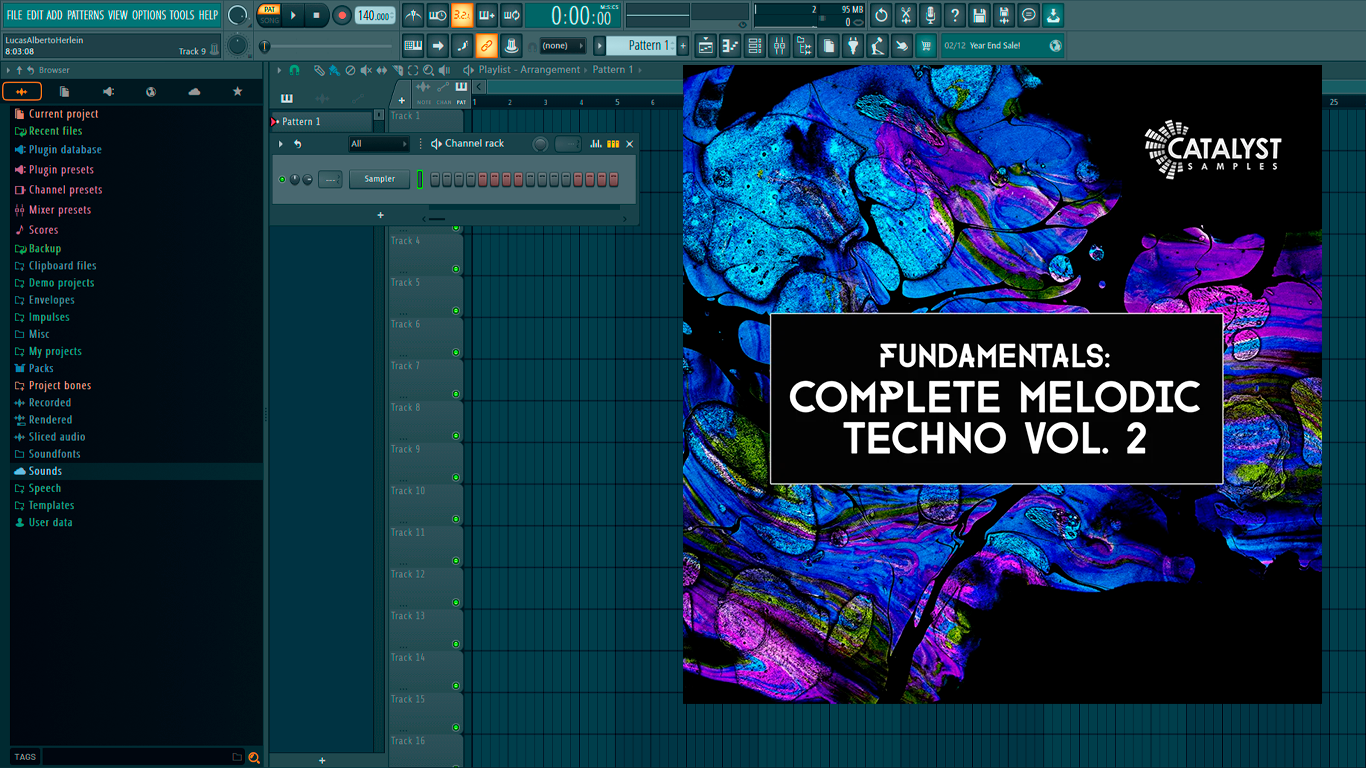1366x768 pixels.
Task: Click the Sampler channel button
Action: pos(379,179)
